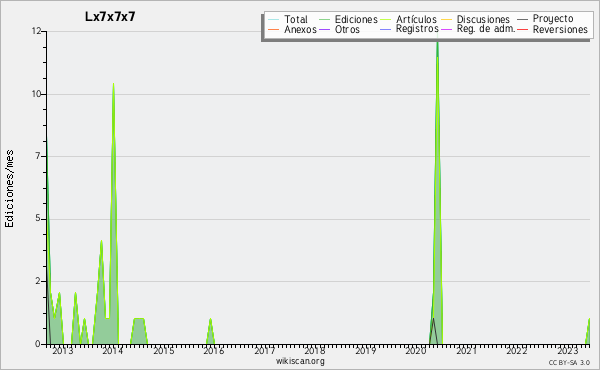Viewport: 600px width, 370px height.
Task: Click the 2013 x-axis label
Action: [63, 351]
